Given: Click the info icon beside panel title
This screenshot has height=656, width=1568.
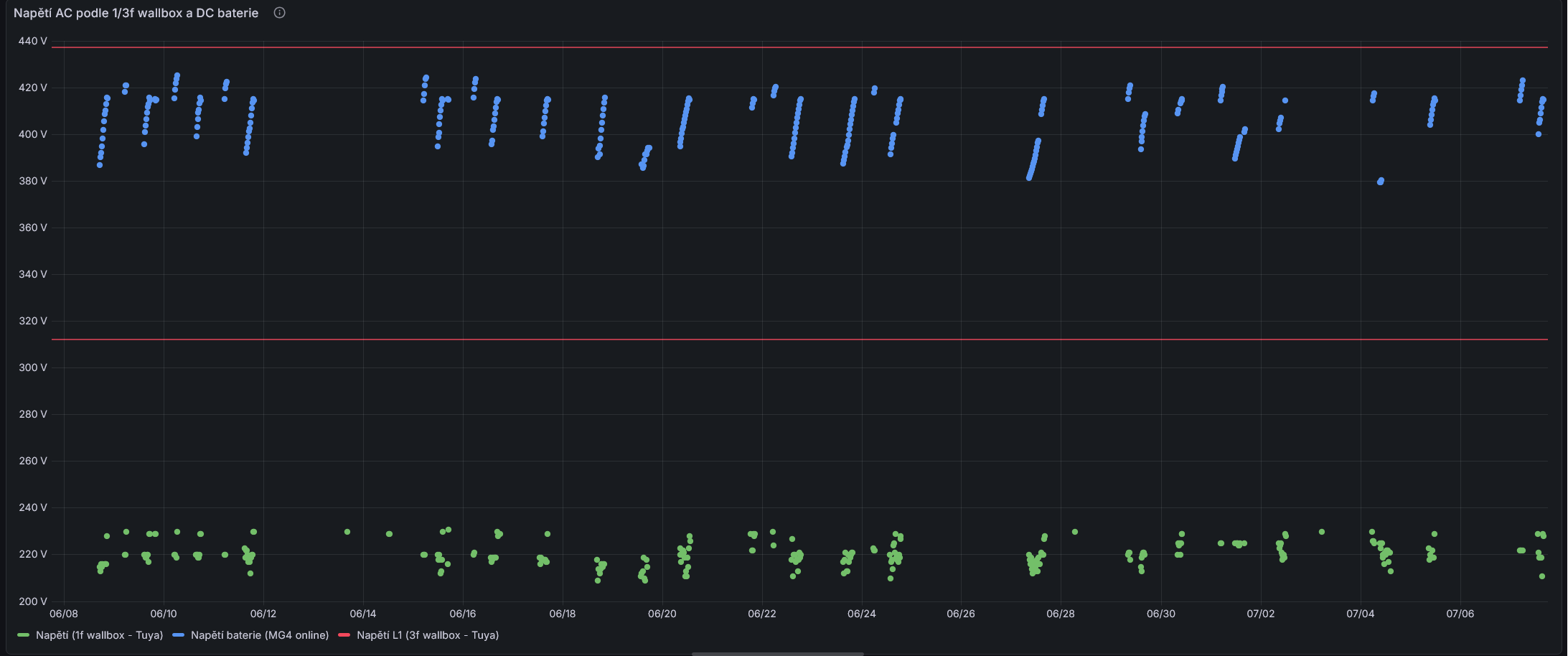Looking at the screenshot, I should [280, 13].
